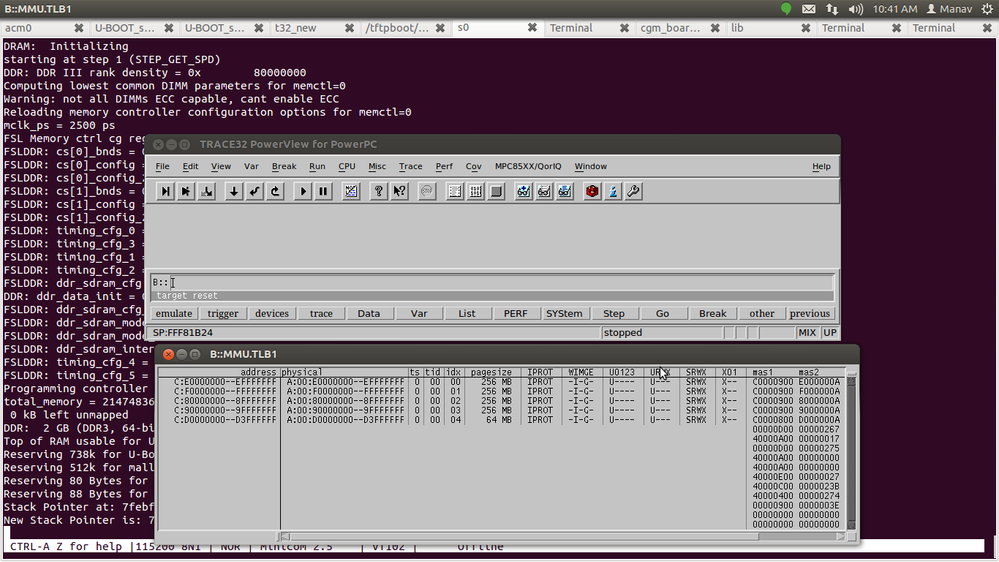Click the Go (play) toolbar icon

pyautogui.click(x=303, y=191)
